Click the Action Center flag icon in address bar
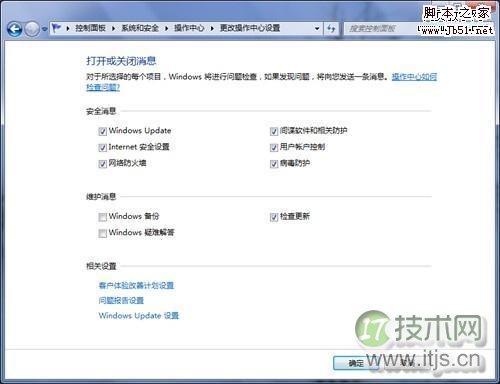This screenshot has height=384, width=500. [57, 28]
